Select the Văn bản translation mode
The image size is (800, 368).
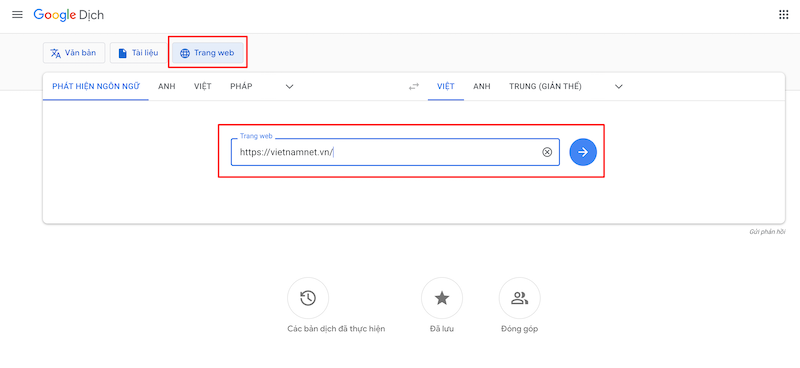pyautogui.click(x=74, y=53)
